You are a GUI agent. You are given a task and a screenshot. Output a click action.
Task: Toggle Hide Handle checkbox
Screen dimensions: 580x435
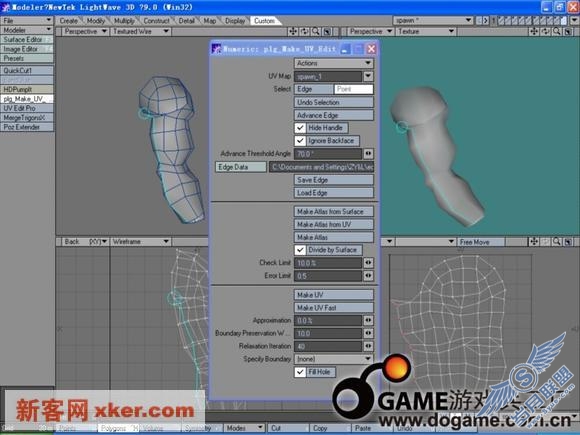300,128
